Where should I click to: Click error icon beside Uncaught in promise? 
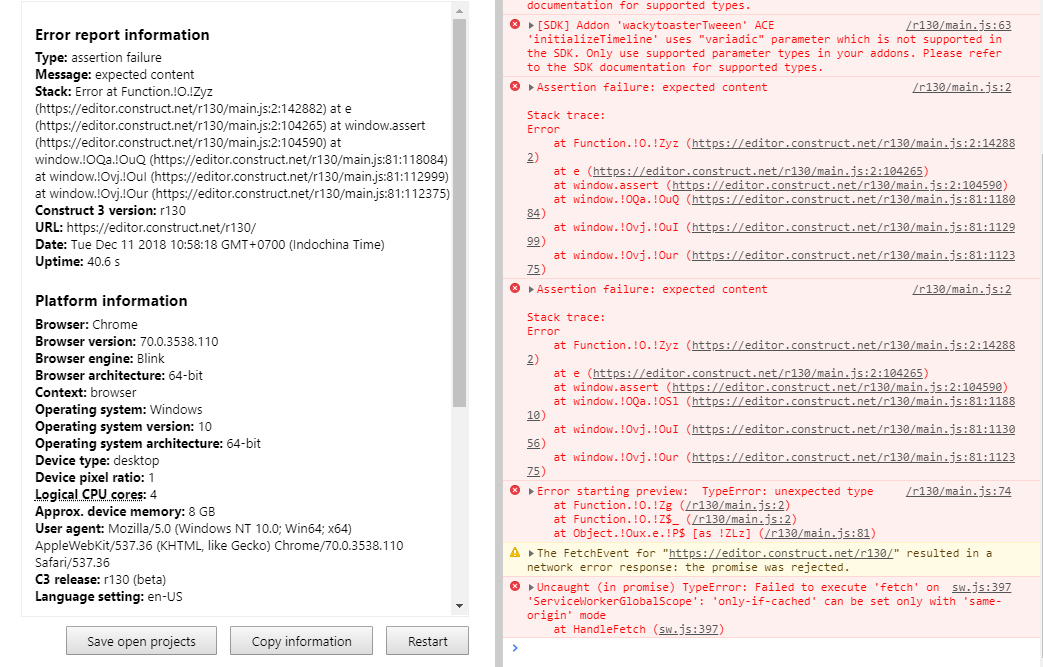515,587
